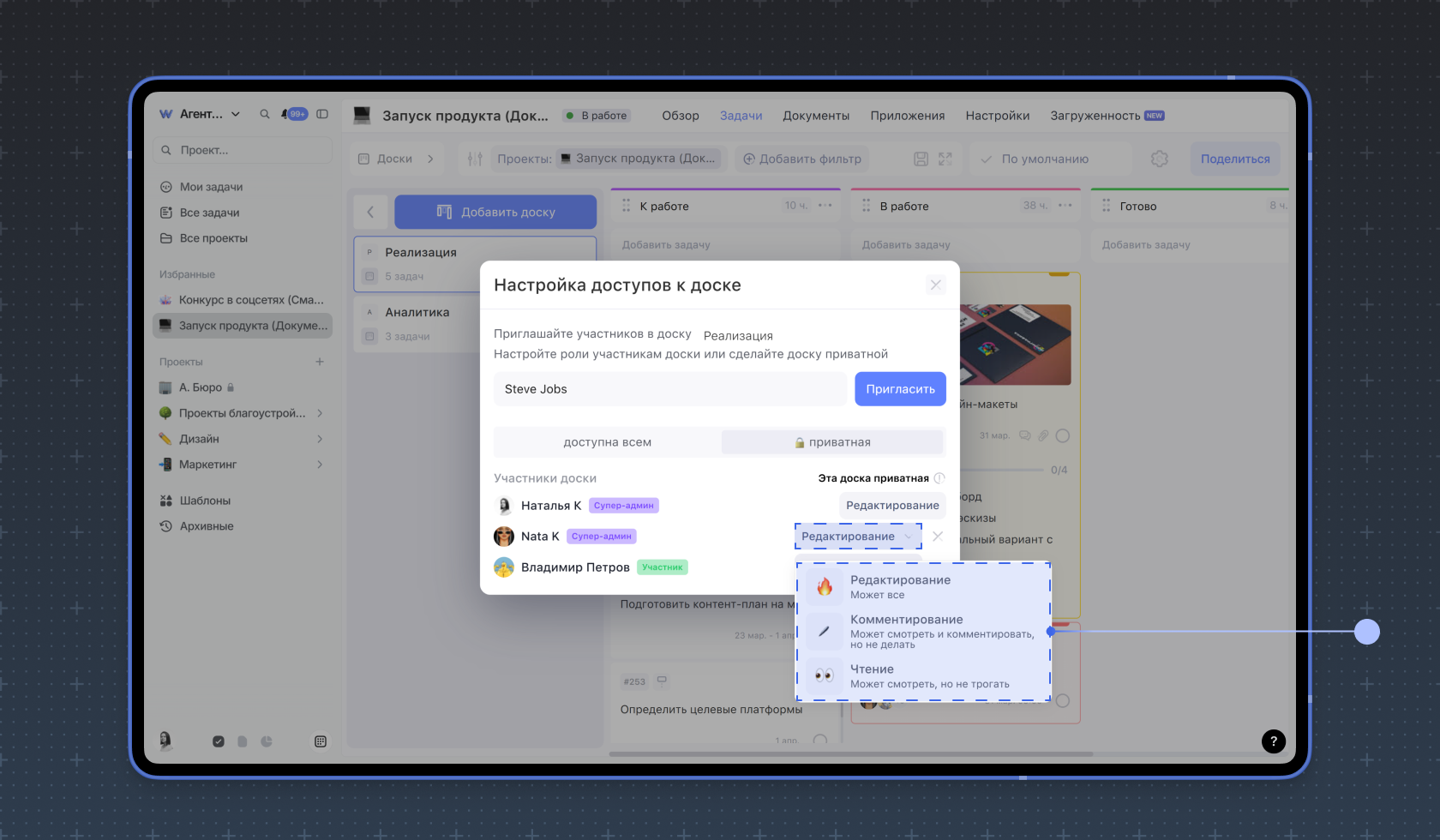Viewport: 1440px width, 840px height.
Task: Click the fullscreen expand arrows icon
Action: (945, 159)
